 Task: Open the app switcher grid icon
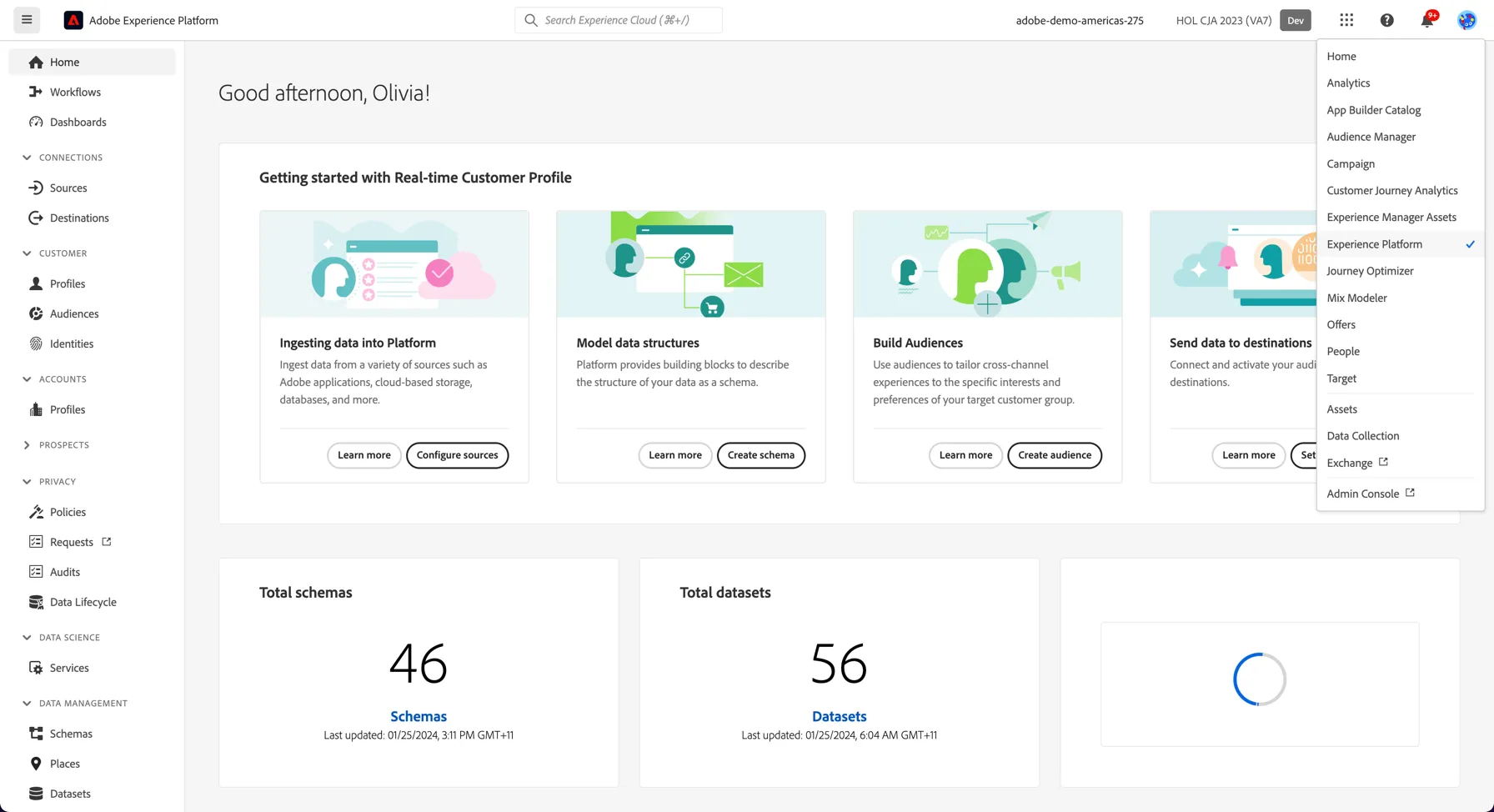click(1346, 20)
